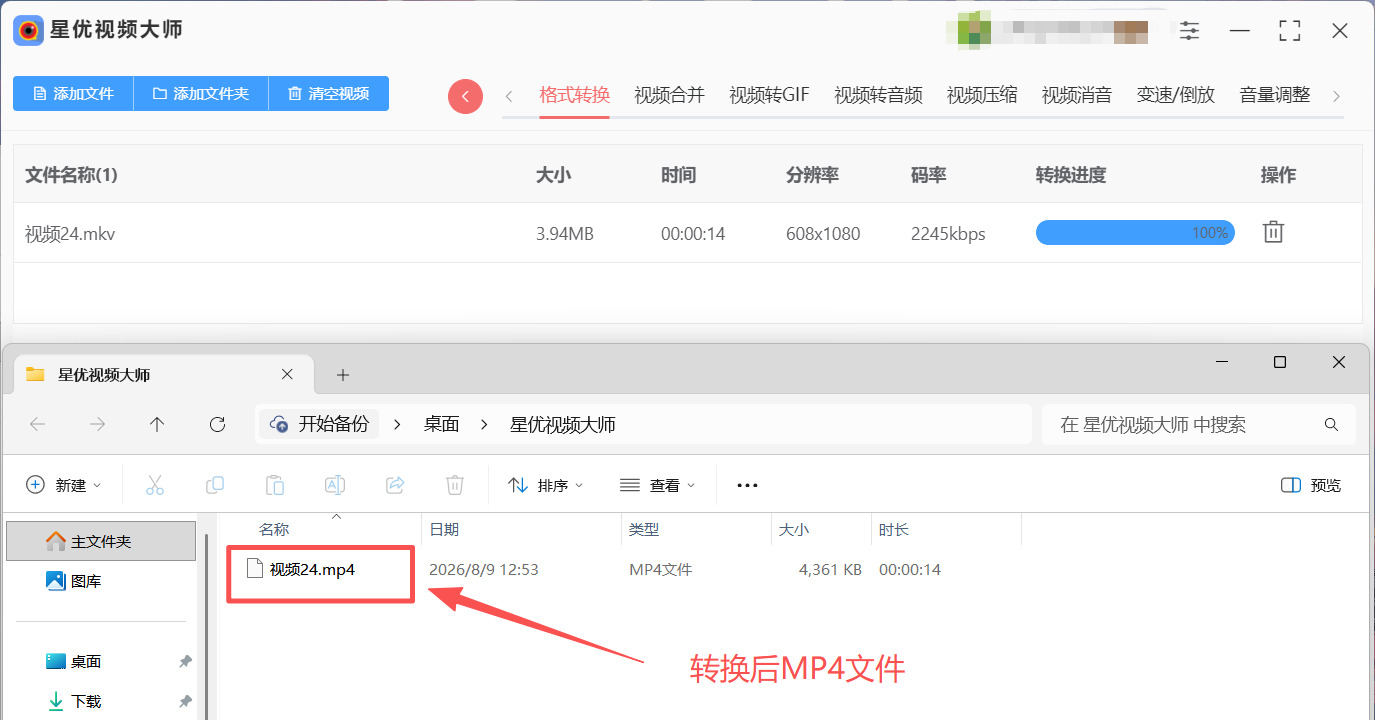Viewport: 1375px width, 720px height.
Task: Expand chevron between 开始备份 and 桌面
Action: coord(397,424)
